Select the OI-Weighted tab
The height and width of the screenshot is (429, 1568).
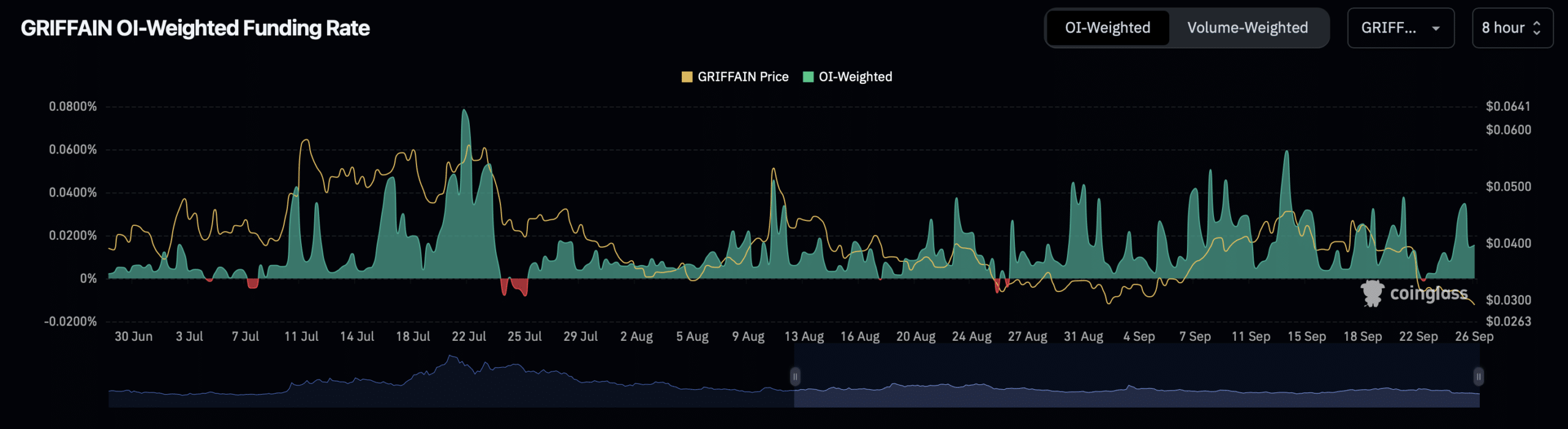tap(1107, 28)
